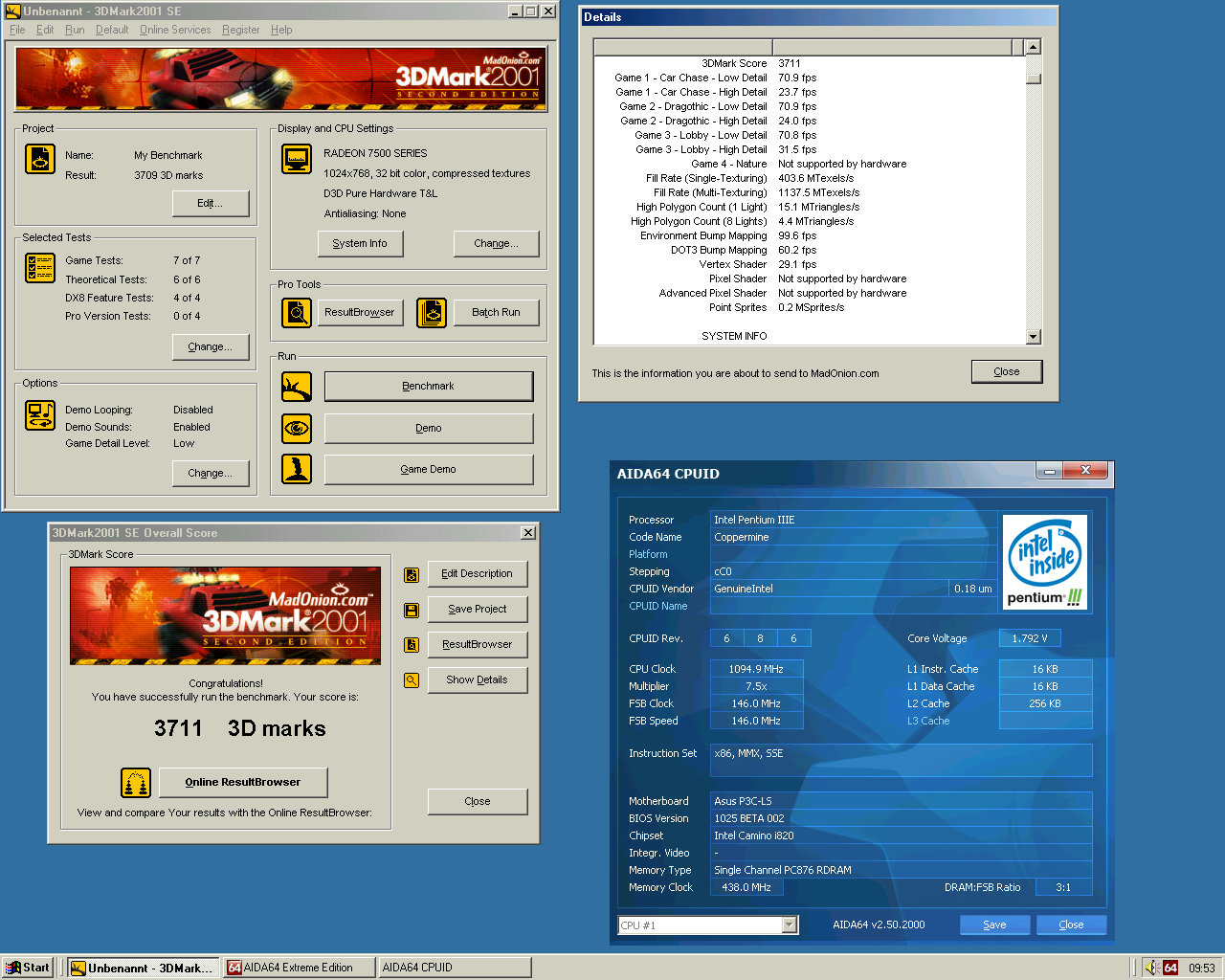The height and width of the screenshot is (980, 1225).
Task: Expand the CPU #1 dropdown
Action: pos(790,924)
